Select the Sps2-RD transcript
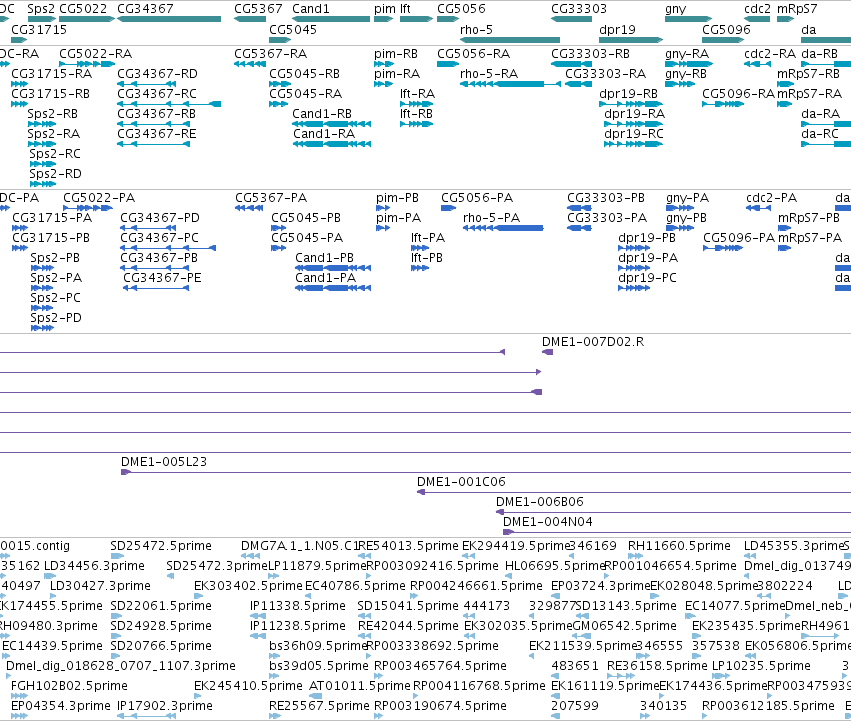The height and width of the screenshot is (721, 851). (x=43, y=184)
